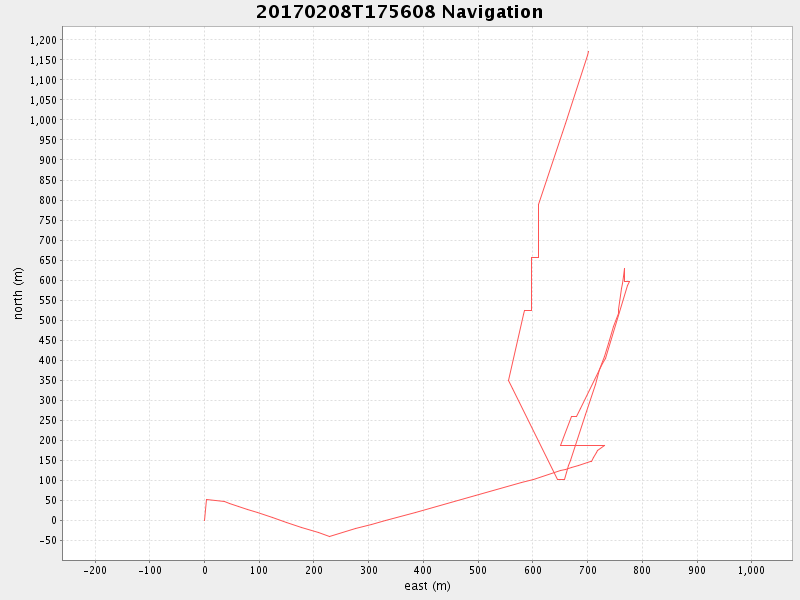Click the track's lowest point below zero north
The height and width of the screenshot is (600, 800).
click(x=329, y=537)
